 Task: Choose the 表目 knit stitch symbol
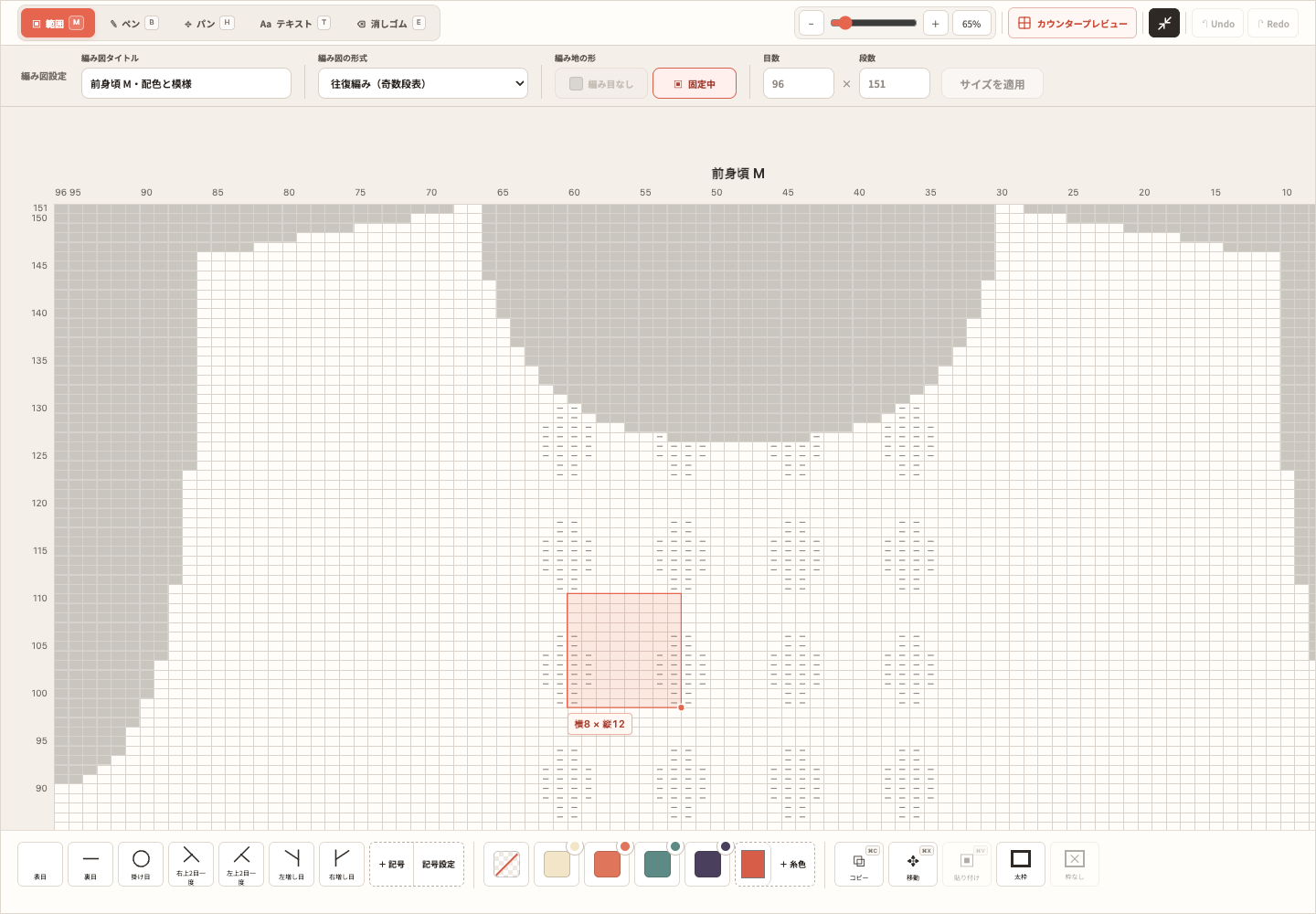coord(40,864)
